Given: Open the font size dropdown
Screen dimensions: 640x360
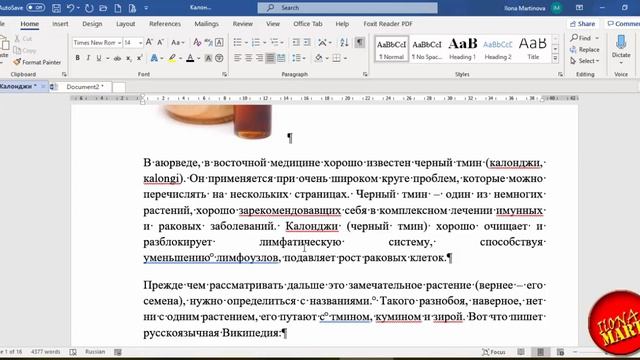Looking at the screenshot, I should (140, 42).
